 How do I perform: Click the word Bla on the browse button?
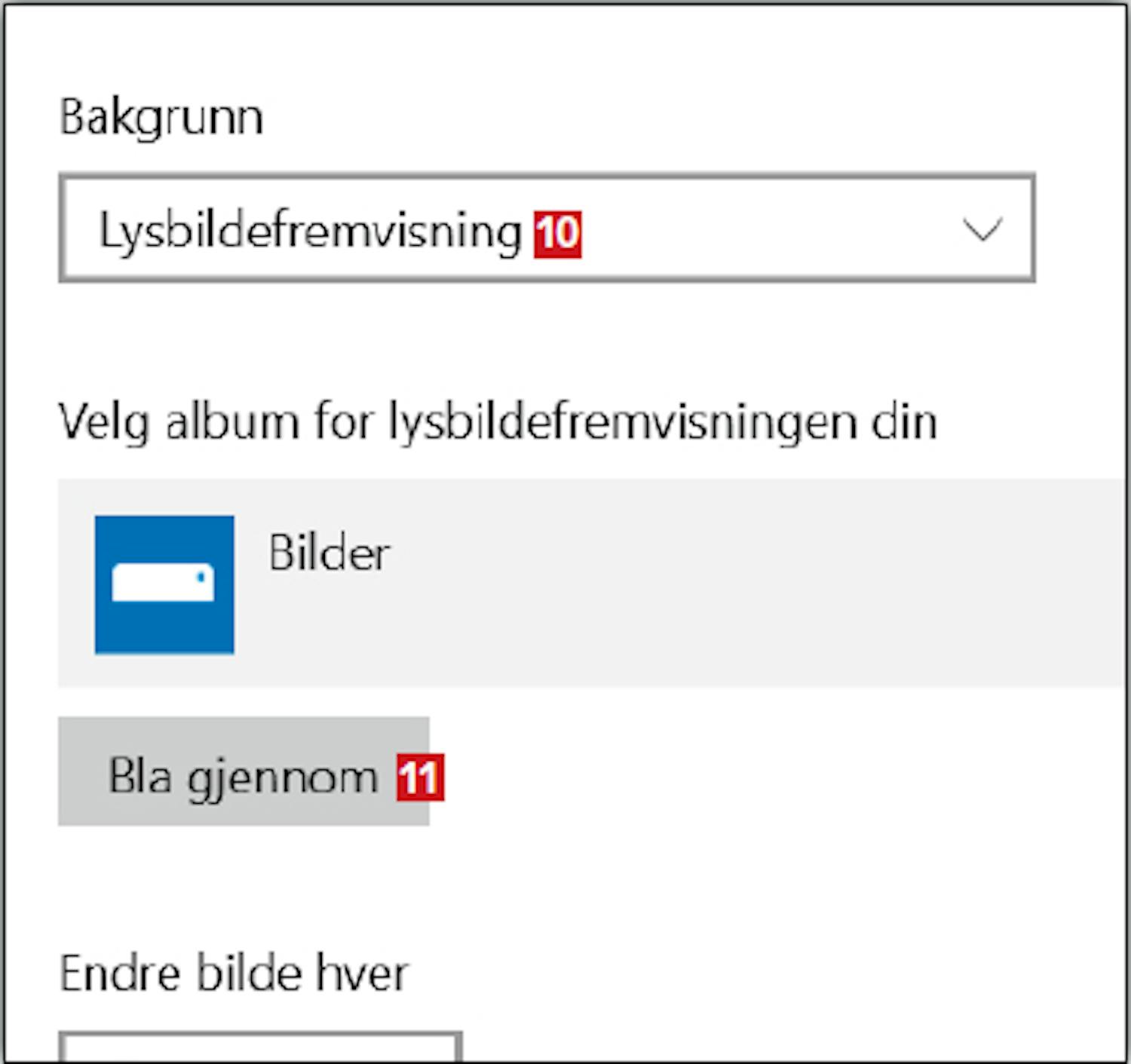(139, 775)
